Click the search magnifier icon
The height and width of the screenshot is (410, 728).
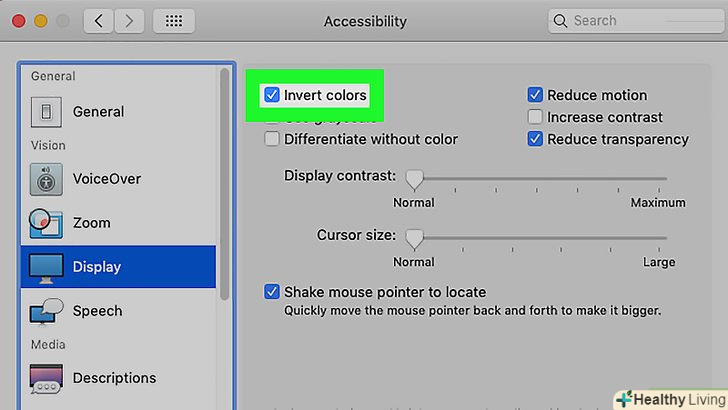tap(562, 20)
